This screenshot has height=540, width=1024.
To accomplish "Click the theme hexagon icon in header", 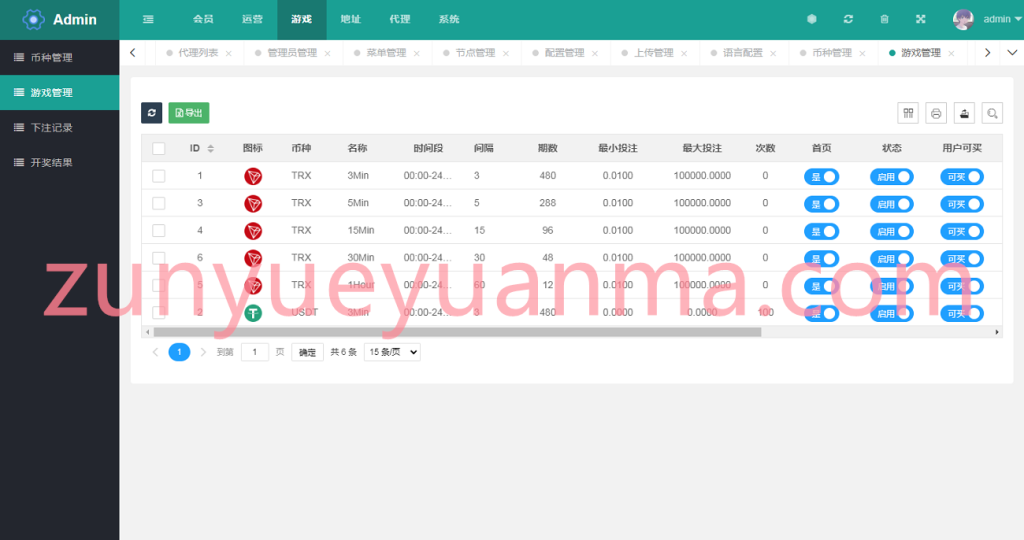I will pyautogui.click(x=812, y=19).
